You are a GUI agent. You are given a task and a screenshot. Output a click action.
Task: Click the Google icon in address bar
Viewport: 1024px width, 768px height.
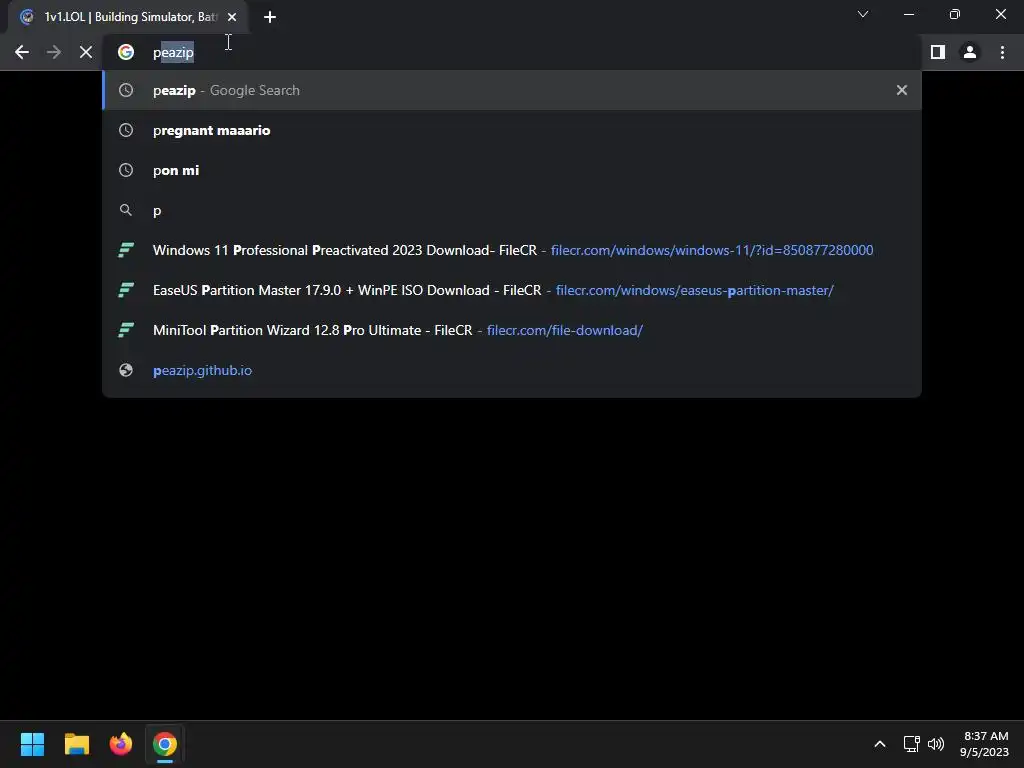pos(126,52)
